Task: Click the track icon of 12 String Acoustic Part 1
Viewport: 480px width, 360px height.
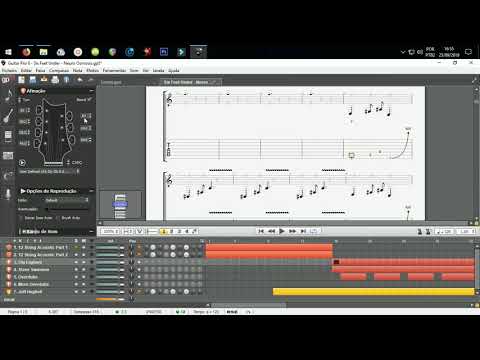Action: point(9,247)
